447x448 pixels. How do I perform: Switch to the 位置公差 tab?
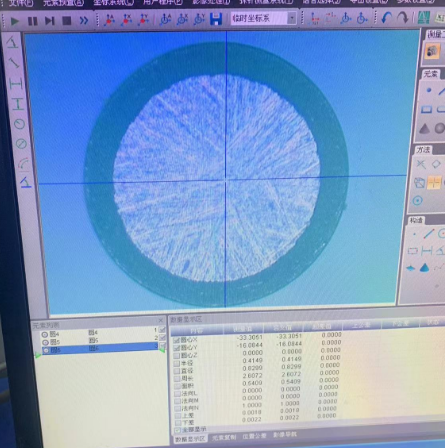click(254, 436)
